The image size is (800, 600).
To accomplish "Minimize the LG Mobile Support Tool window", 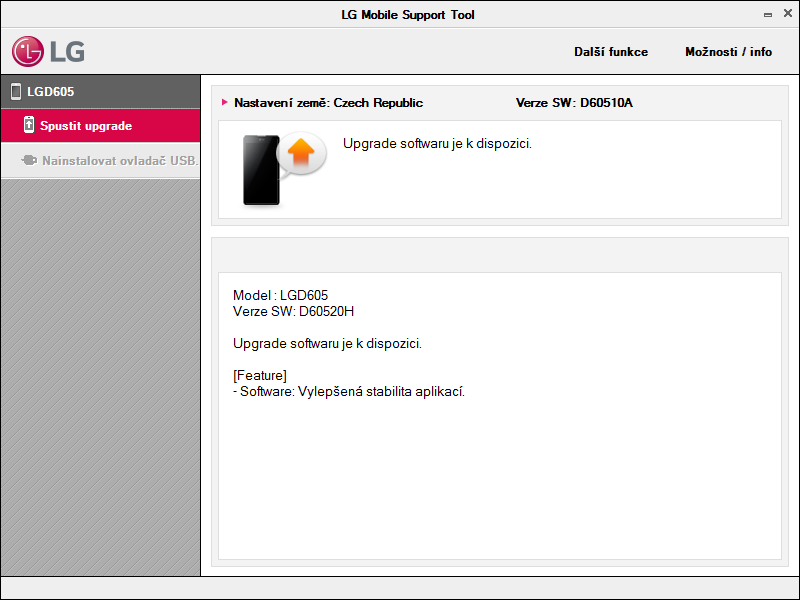I will pyautogui.click(x=768, y=15).
